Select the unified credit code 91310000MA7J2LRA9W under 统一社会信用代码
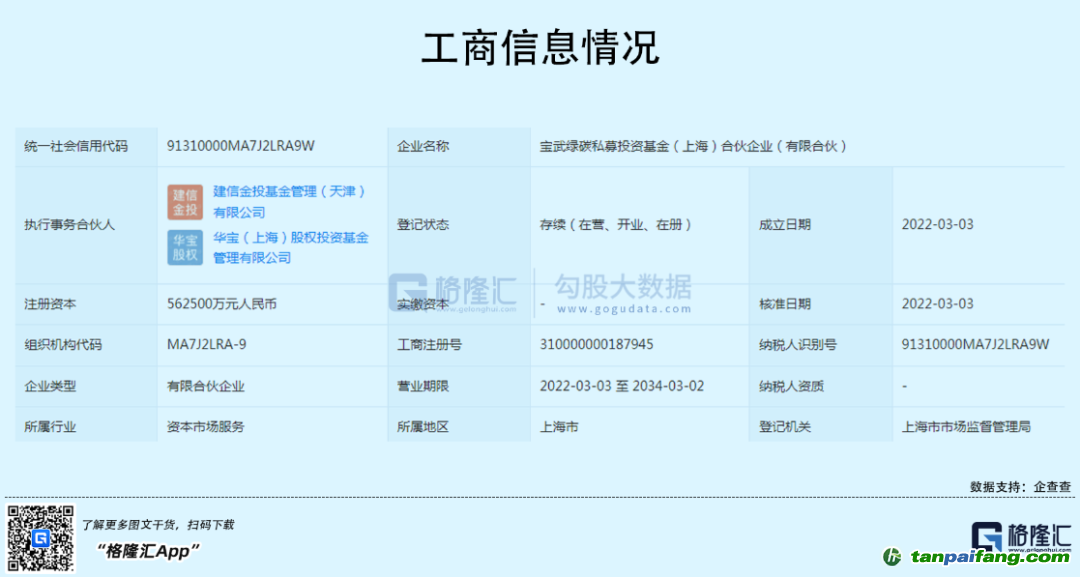This screenshot has width=1080, height=577. 241,146
